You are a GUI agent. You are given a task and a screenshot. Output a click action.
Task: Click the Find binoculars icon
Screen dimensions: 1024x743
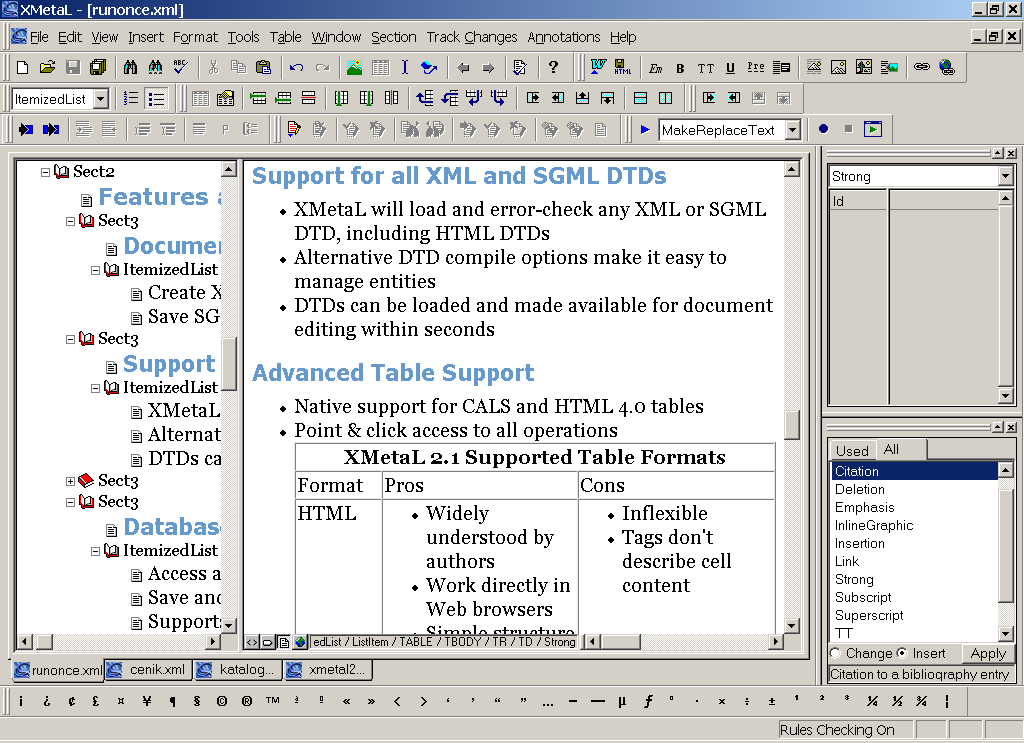click(x=131, y=68)
